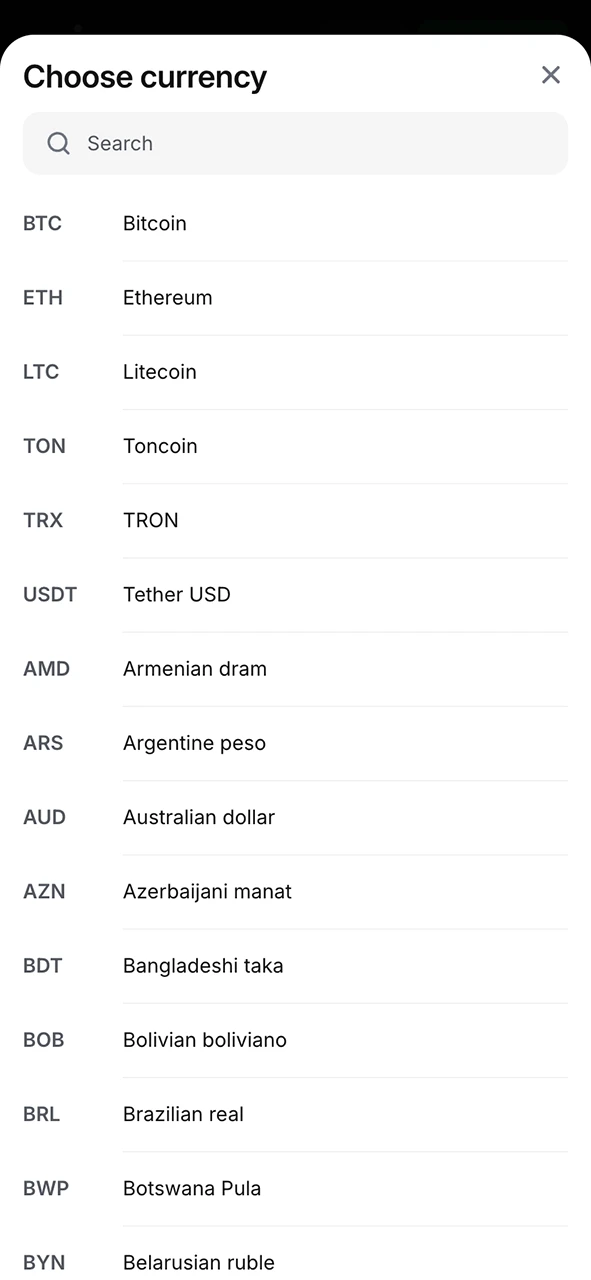This screenshot has height=1280, width=591.
Task: Pick Azerbaijani manat (AZN)
Action: (x=295, y=892)
